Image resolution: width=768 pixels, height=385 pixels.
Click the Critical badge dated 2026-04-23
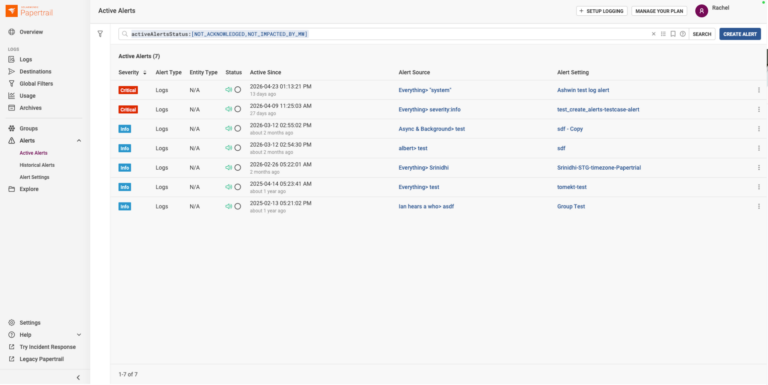click(128, 90)
